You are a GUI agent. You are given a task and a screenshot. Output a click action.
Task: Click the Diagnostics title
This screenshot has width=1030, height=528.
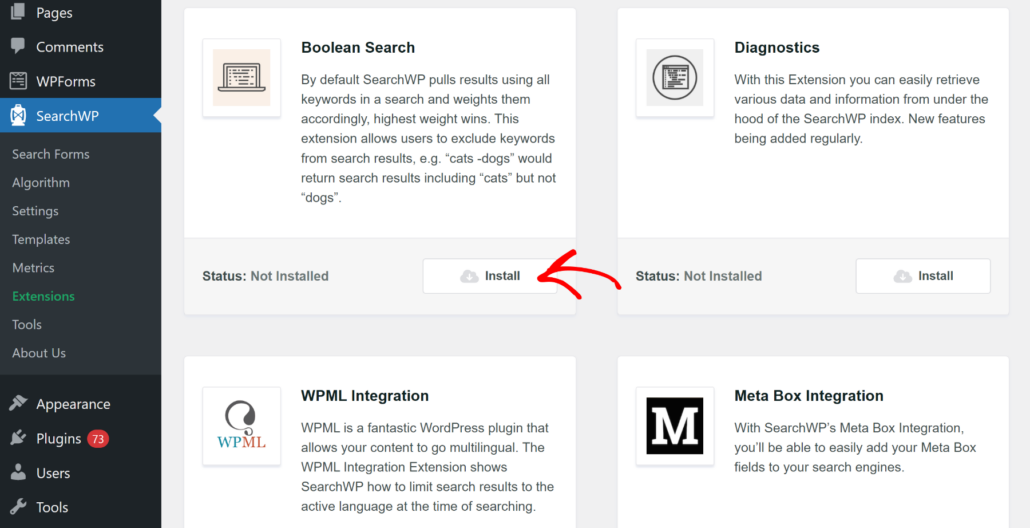(777, 47)
